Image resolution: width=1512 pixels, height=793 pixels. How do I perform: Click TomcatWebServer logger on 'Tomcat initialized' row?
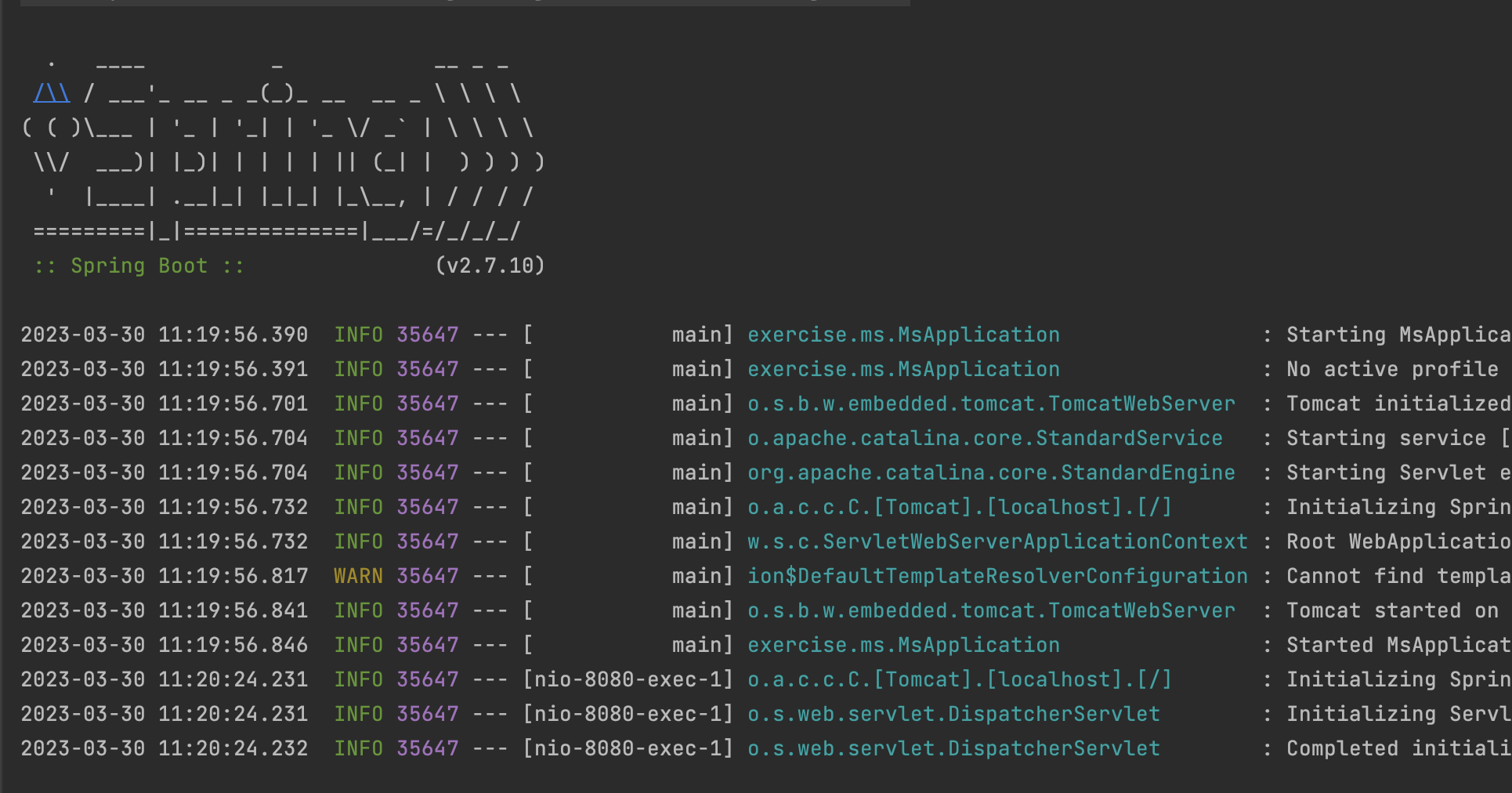(x=991, y=404)
